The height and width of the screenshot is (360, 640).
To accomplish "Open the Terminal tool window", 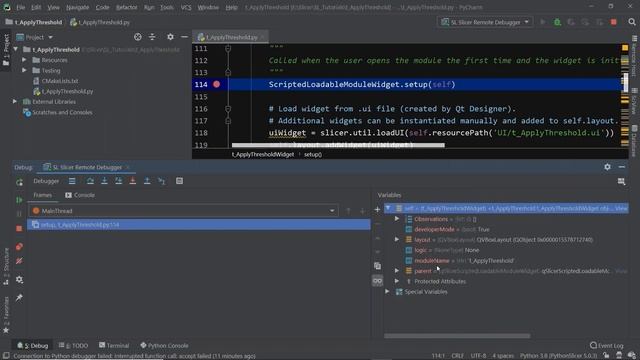I will (114, 345).
